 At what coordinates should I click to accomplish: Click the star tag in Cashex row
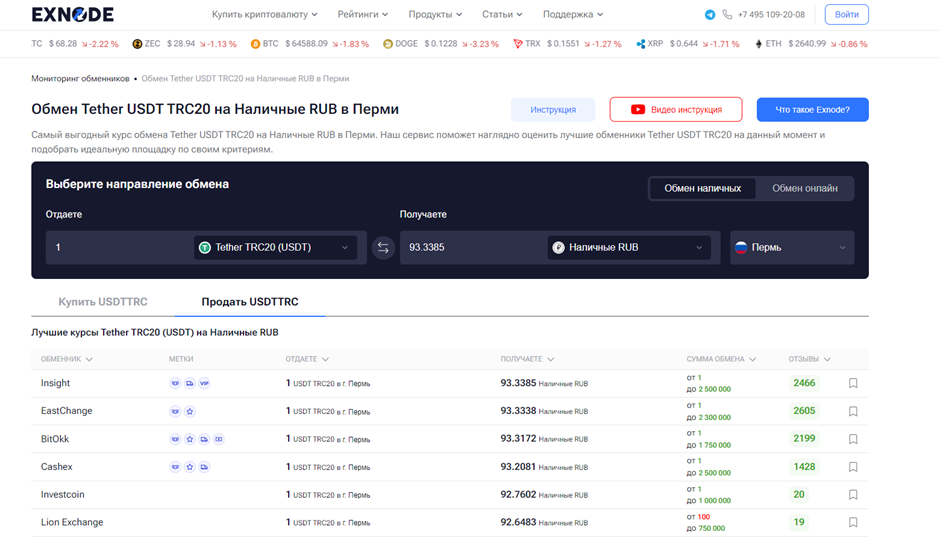click(x=189, y=467)
